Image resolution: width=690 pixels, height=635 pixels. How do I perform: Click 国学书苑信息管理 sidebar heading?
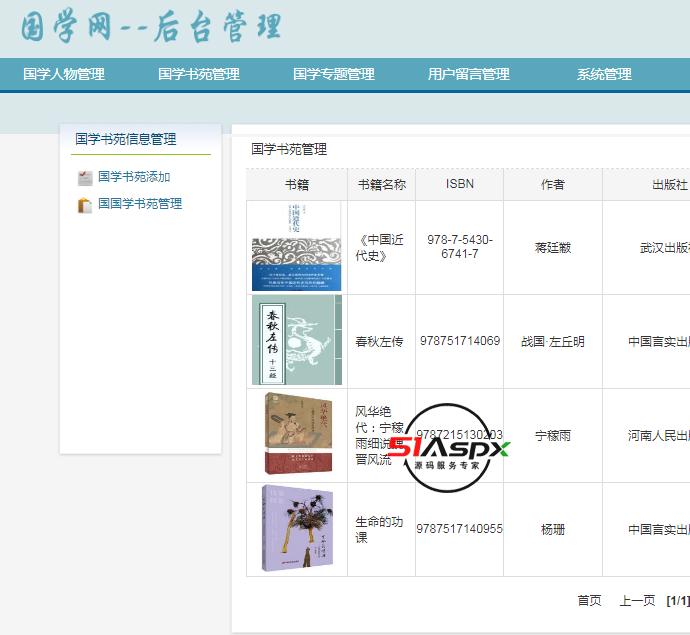(126, 139)
